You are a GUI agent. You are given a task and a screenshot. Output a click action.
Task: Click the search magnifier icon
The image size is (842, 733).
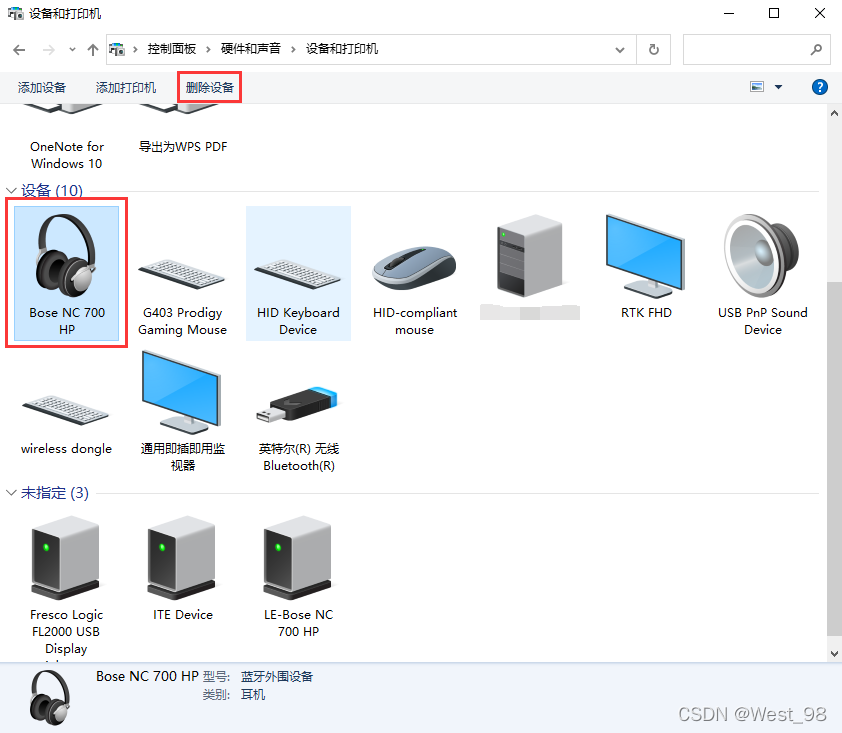click(816, 49)
